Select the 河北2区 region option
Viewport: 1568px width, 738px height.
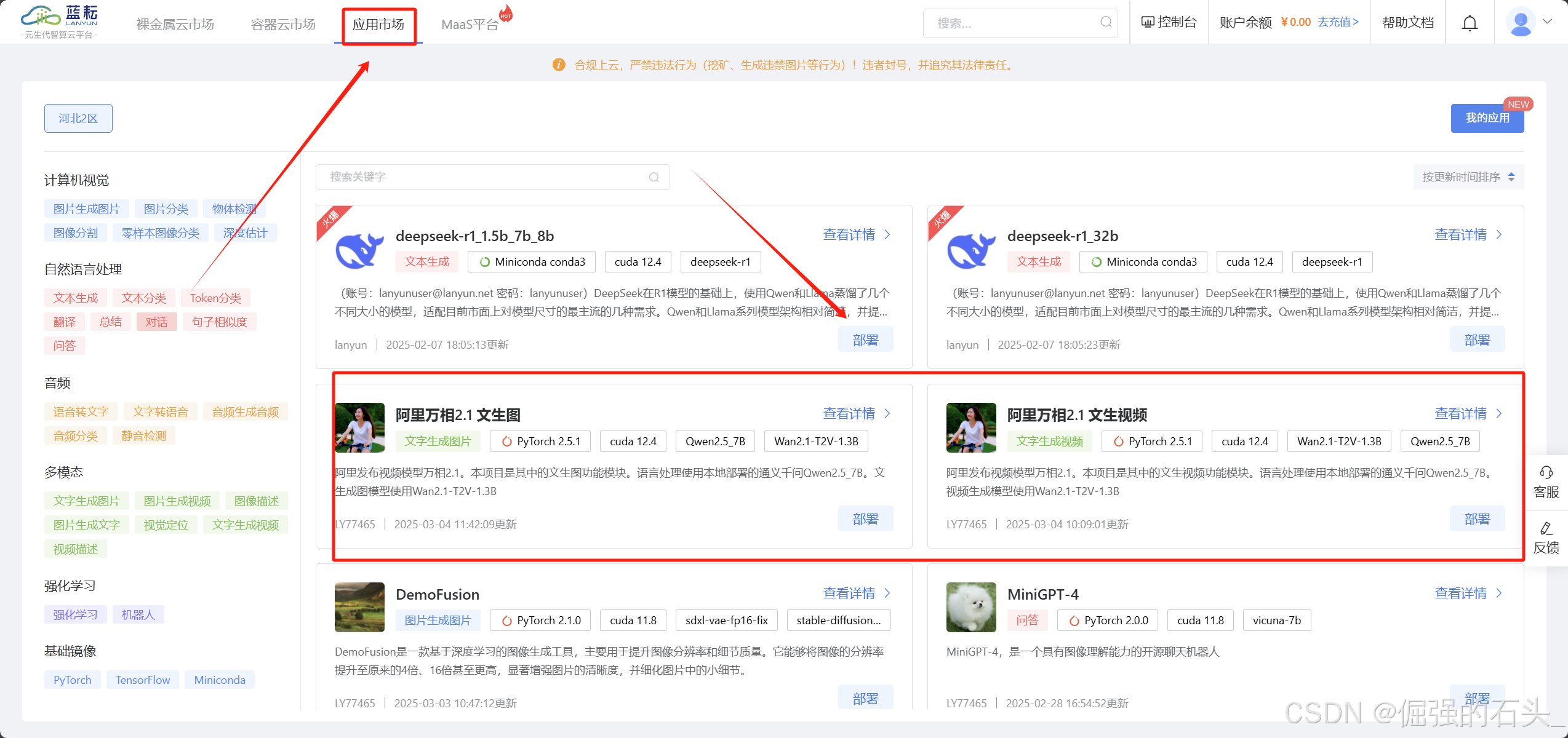point(78,118)
